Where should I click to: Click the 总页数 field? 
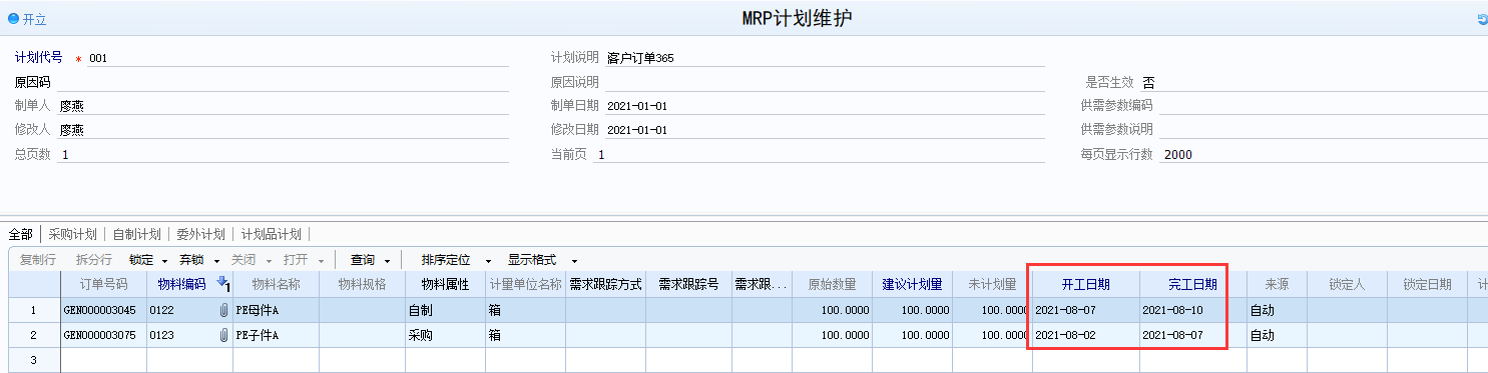tap(282, 155)
